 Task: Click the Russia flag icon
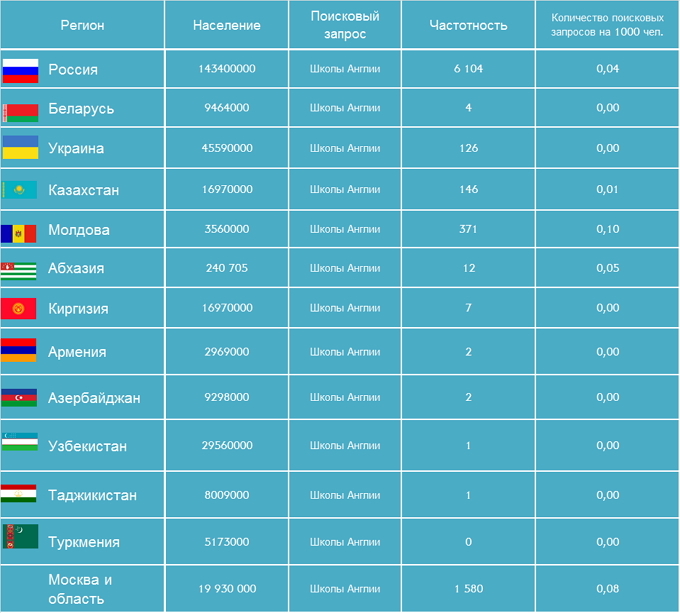coord(20,71)
